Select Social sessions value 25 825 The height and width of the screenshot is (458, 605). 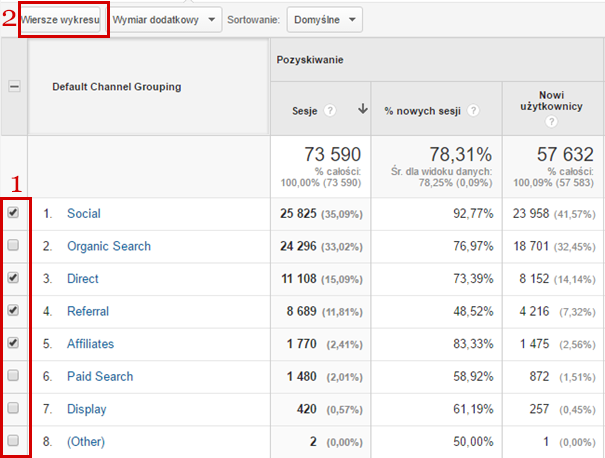point(298,213)
